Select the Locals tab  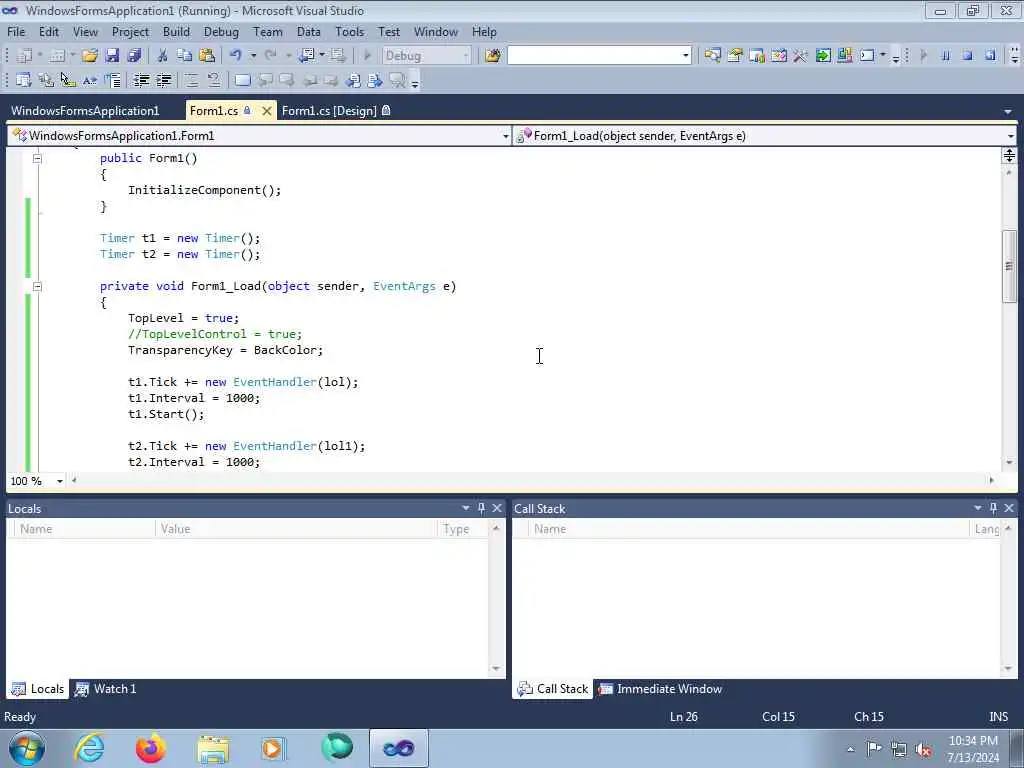(x=38, y=688)
